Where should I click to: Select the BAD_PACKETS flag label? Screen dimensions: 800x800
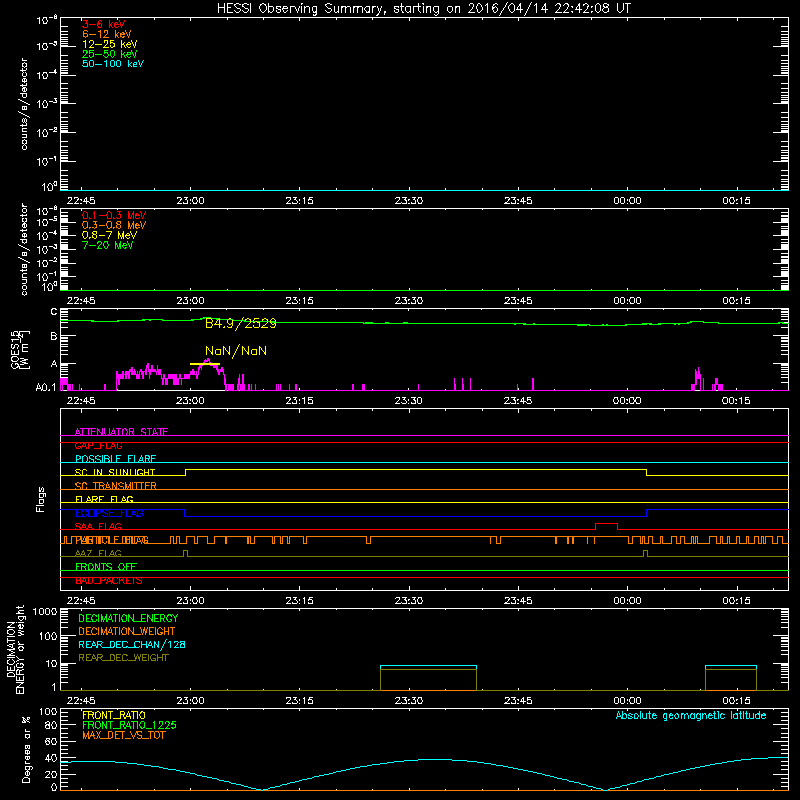(x=108, y=581)
